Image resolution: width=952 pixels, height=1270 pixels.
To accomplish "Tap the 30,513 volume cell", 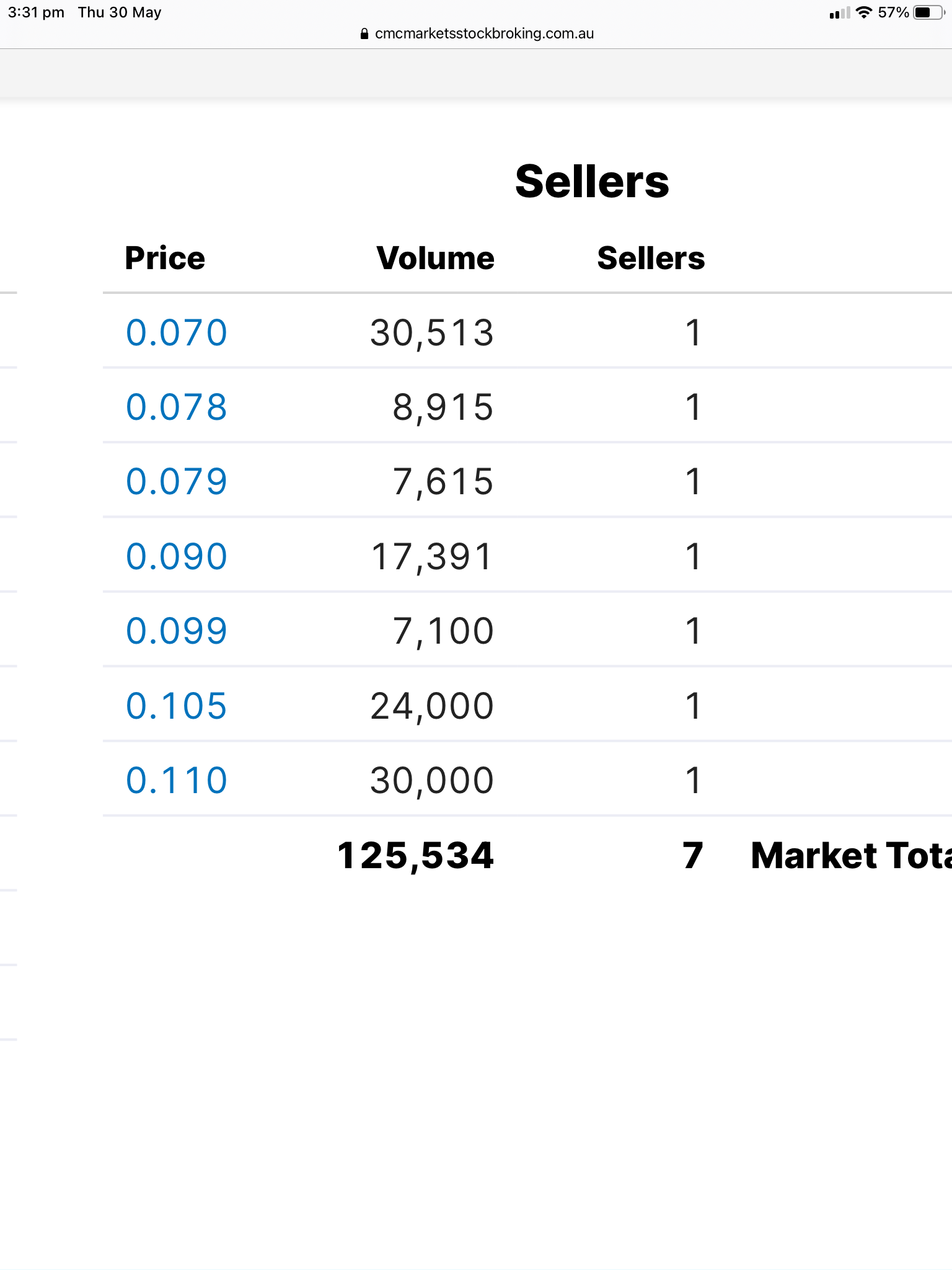I will pos(432,333).
